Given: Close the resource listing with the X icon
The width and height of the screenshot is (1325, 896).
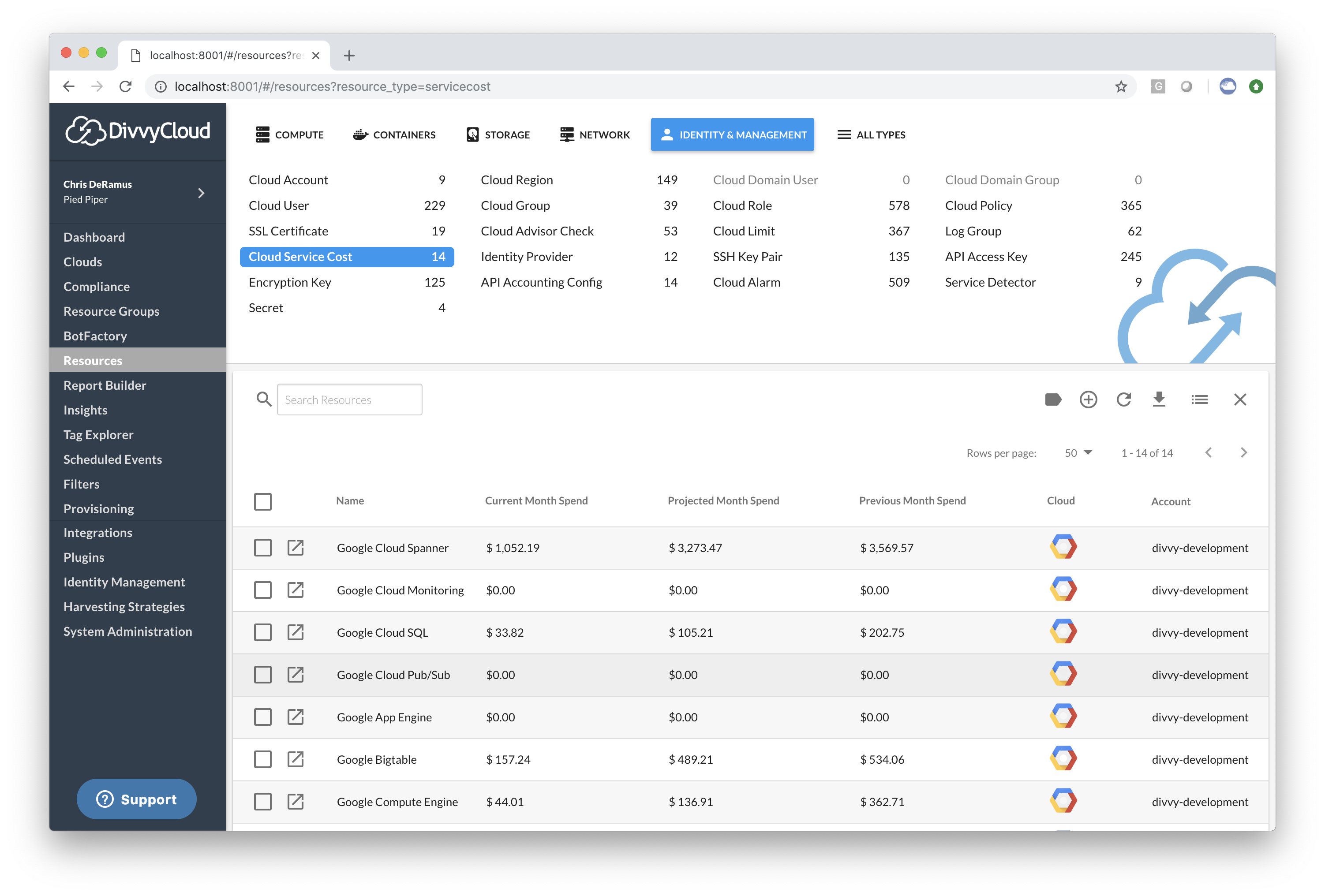Looking at the screenshot, I should coord(1239,399).
